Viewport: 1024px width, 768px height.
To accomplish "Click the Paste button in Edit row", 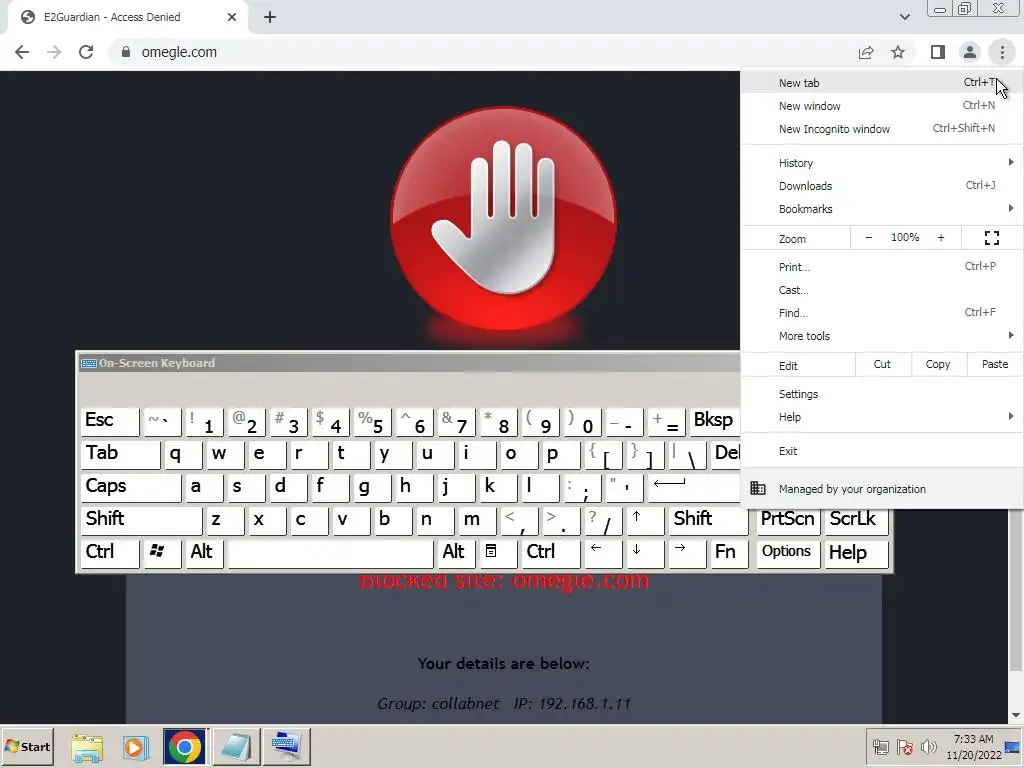I will (x=995, y=364).
